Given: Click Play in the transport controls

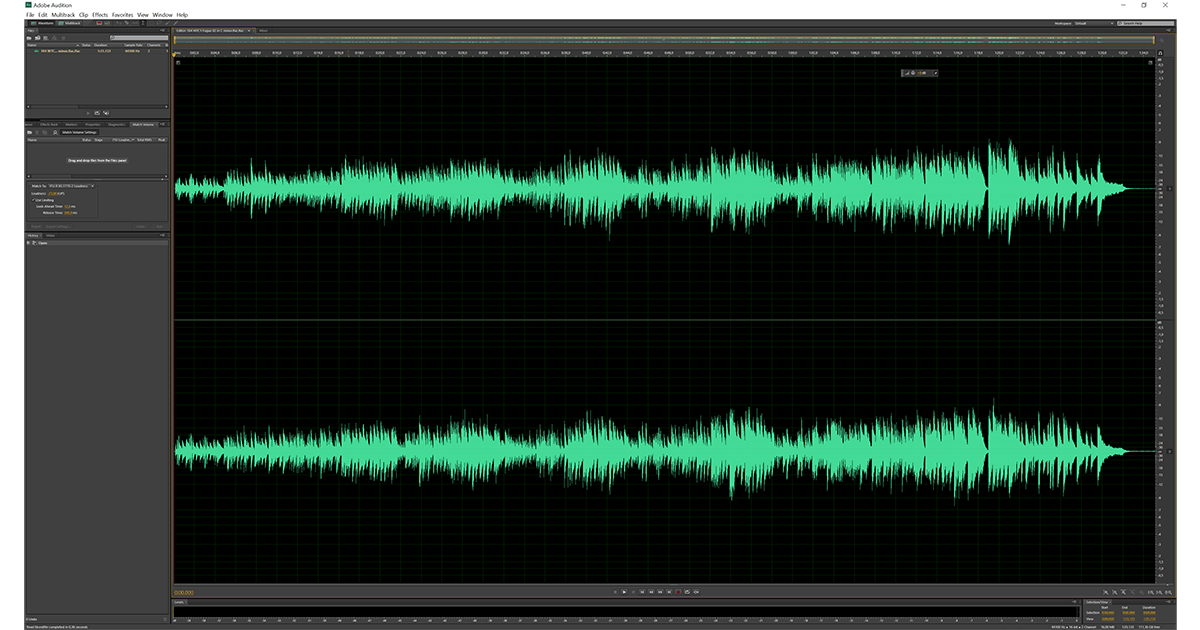Looking at the screenshot, I should pyautogui.click(x=624, y=592).
